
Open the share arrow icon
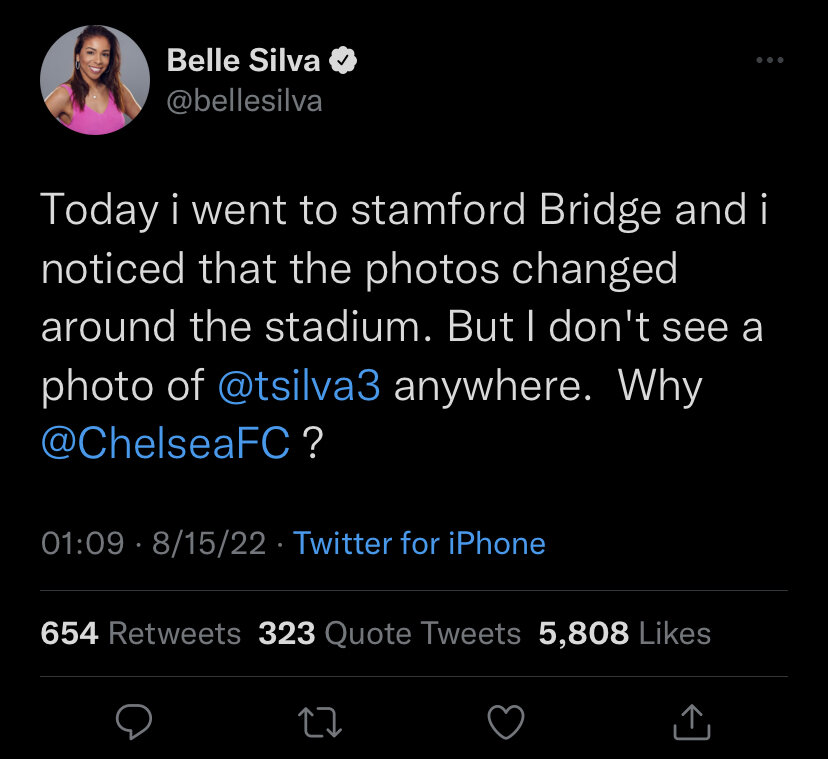click(x=692, y=722)
